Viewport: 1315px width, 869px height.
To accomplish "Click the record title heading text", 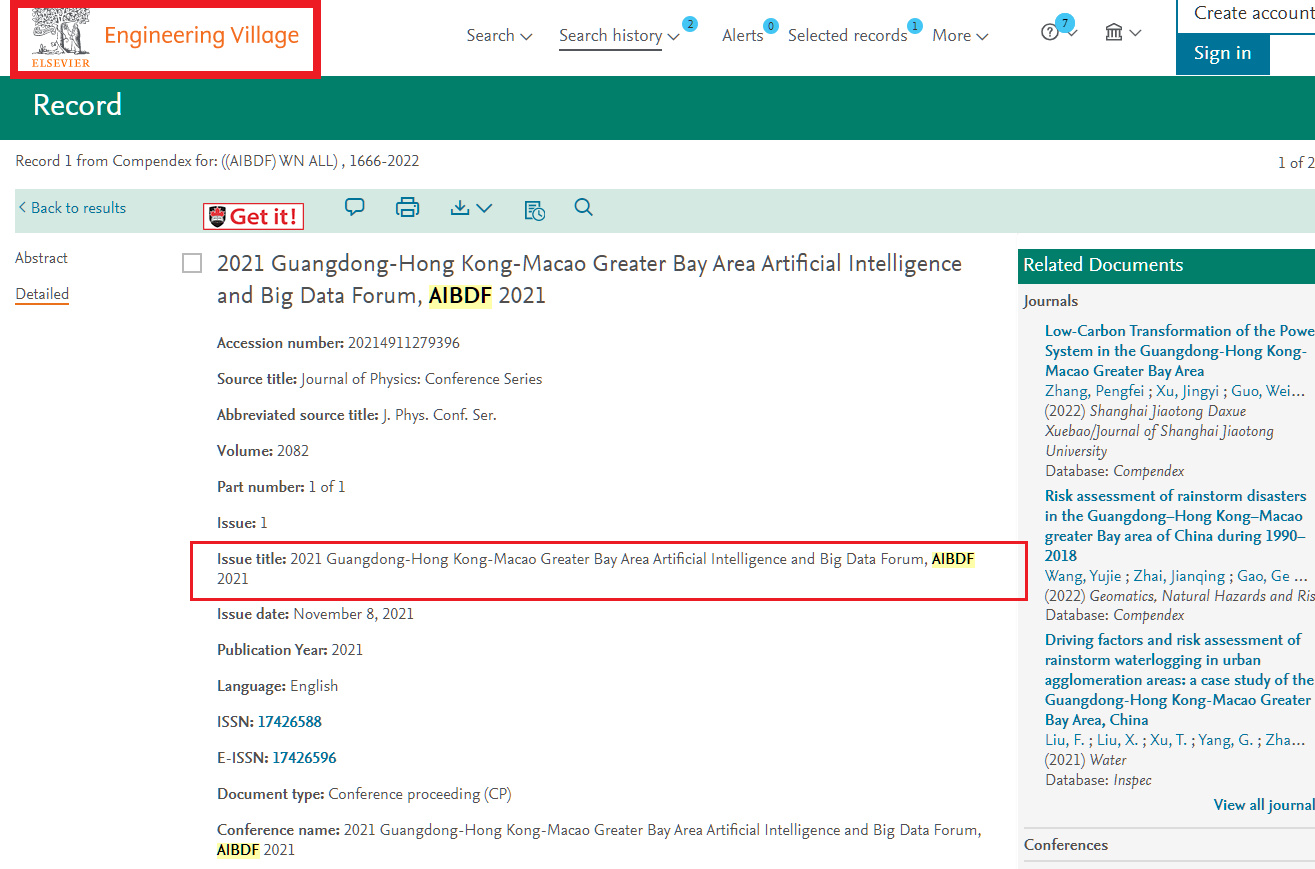I will click(589, 280).
